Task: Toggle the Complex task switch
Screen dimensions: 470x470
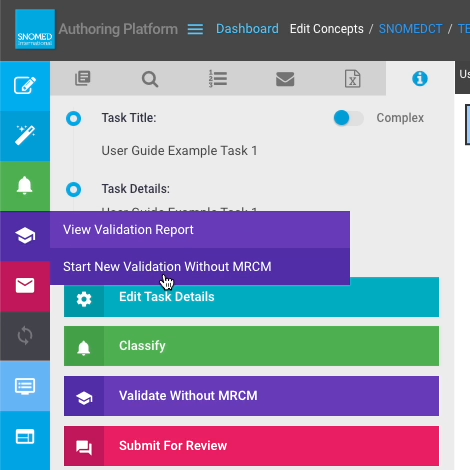Action: 348,118
